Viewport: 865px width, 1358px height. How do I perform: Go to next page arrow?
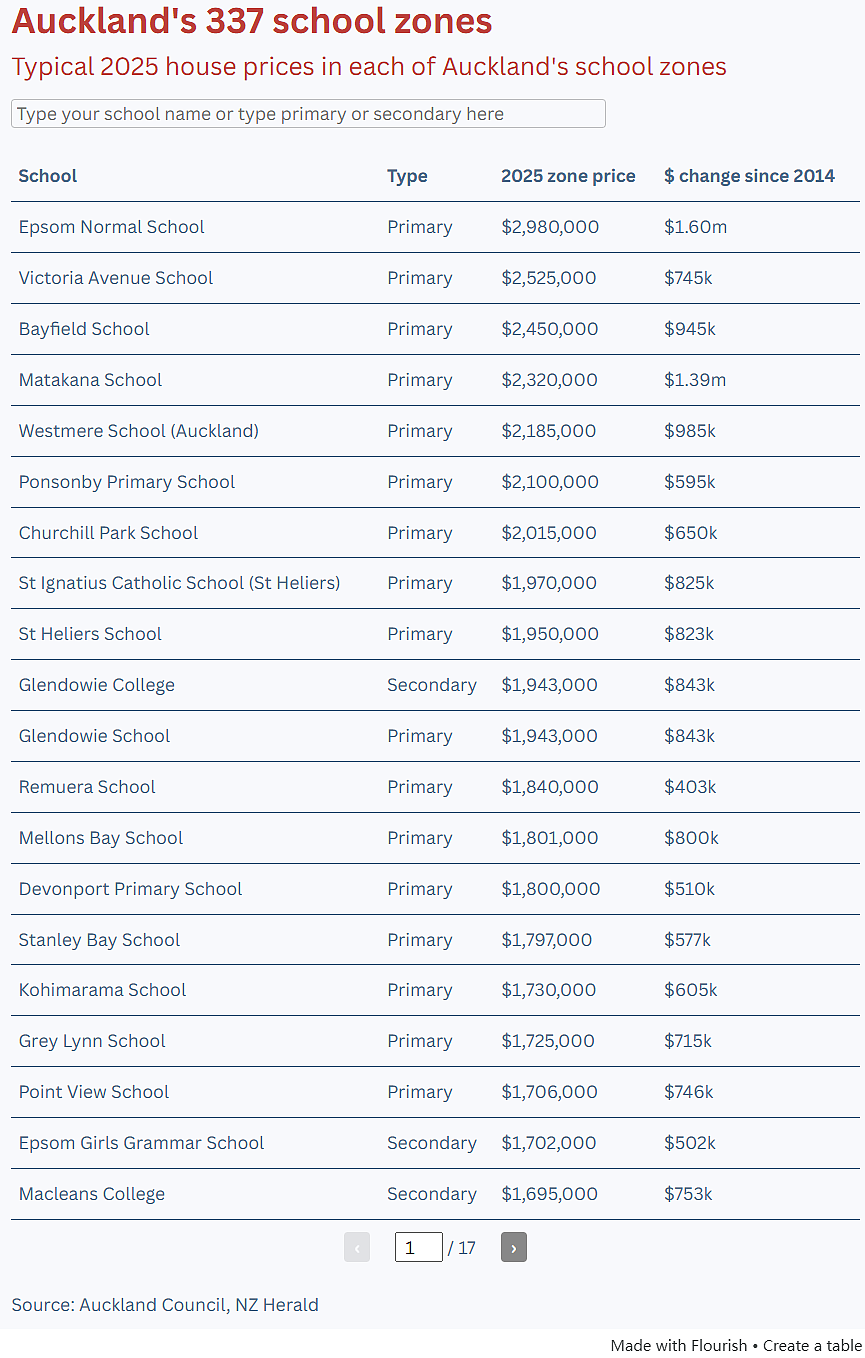(x=513, y=1247)
